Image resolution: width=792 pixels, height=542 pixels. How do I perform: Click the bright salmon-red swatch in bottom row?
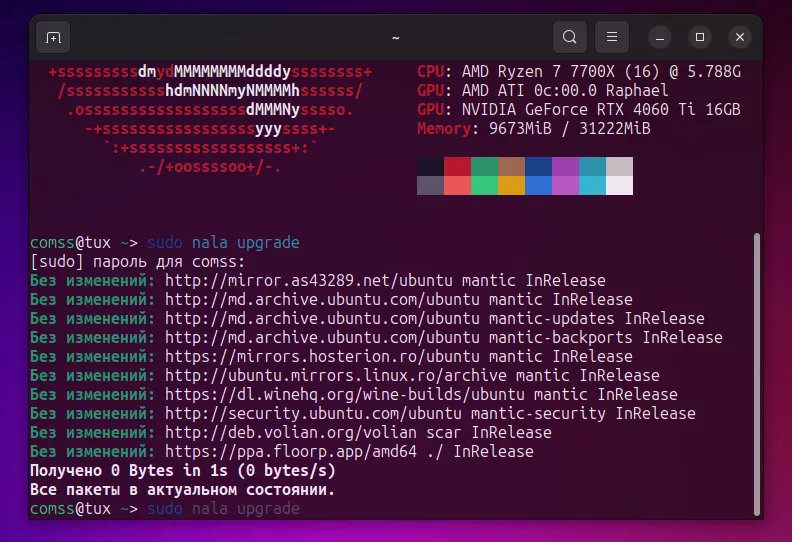click(458, 185)
